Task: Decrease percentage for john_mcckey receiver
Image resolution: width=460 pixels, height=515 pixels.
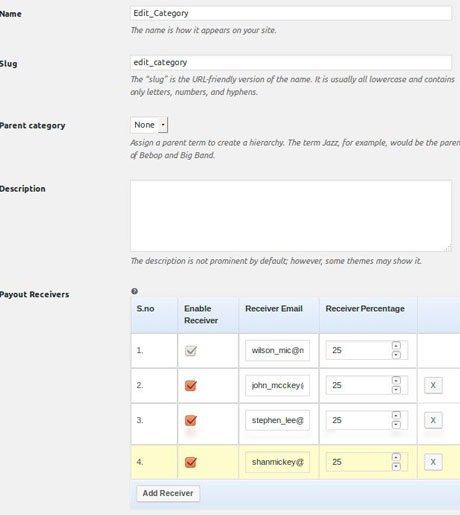Action: [396, 390]
